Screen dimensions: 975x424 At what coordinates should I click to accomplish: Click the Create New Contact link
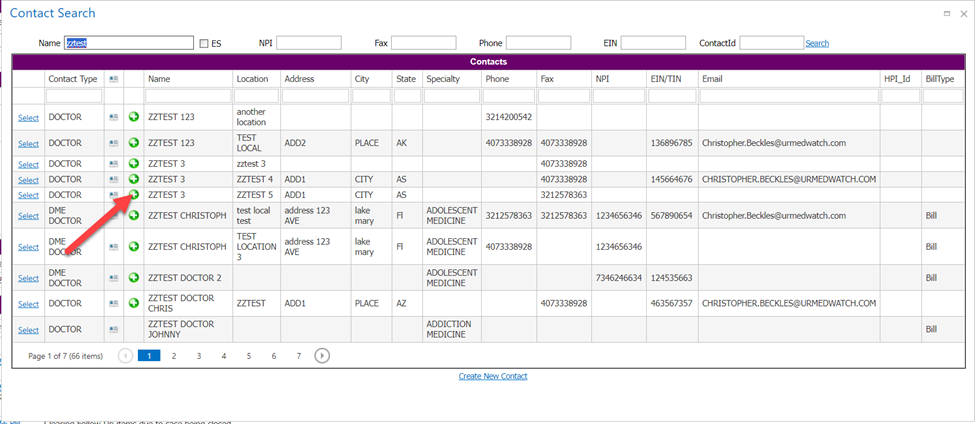point(492,376)
